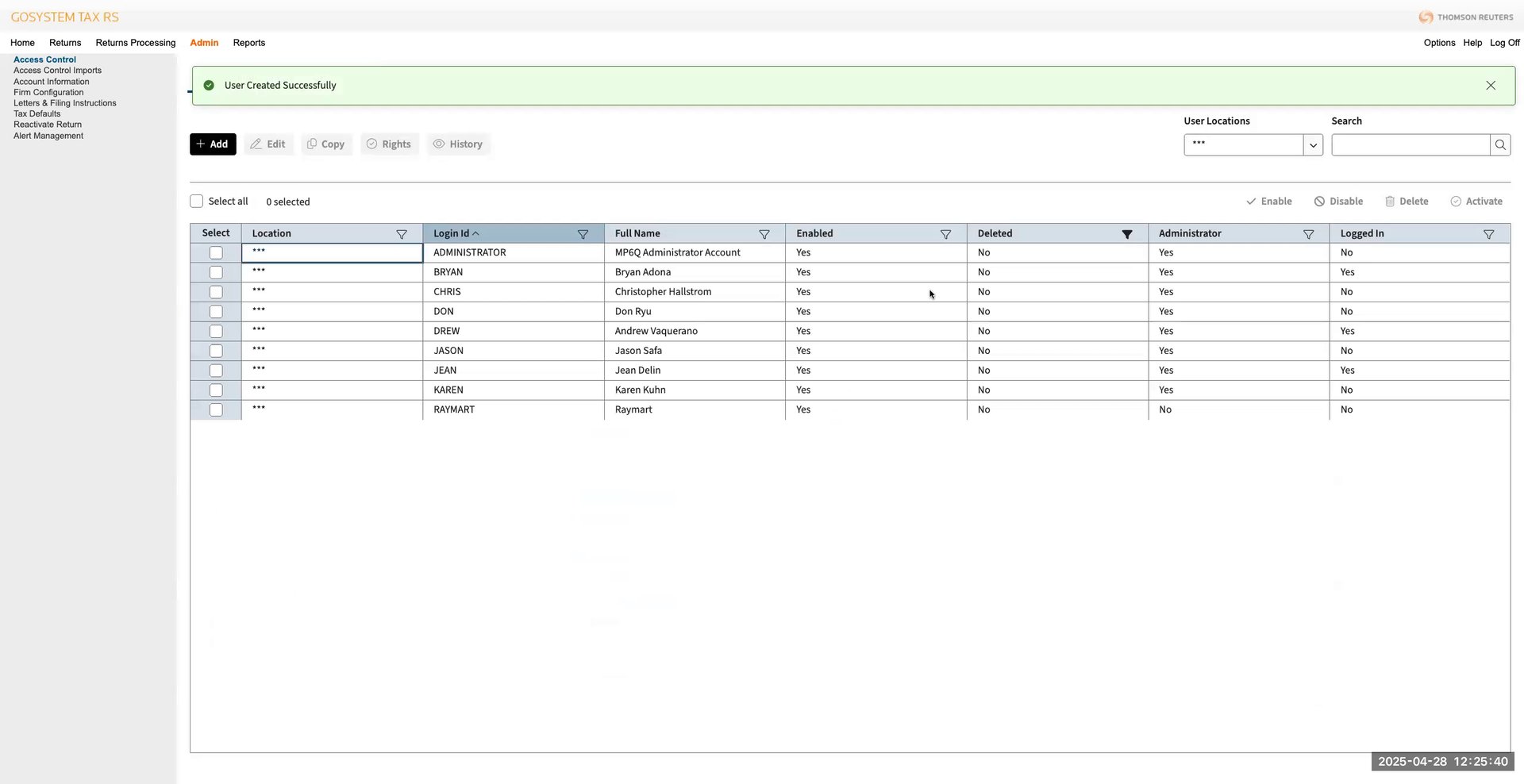Image resolution: width=1524 pixels, height=784 pixels.
Task: Open the Logged In column filter
Action: coord(1489,234)
